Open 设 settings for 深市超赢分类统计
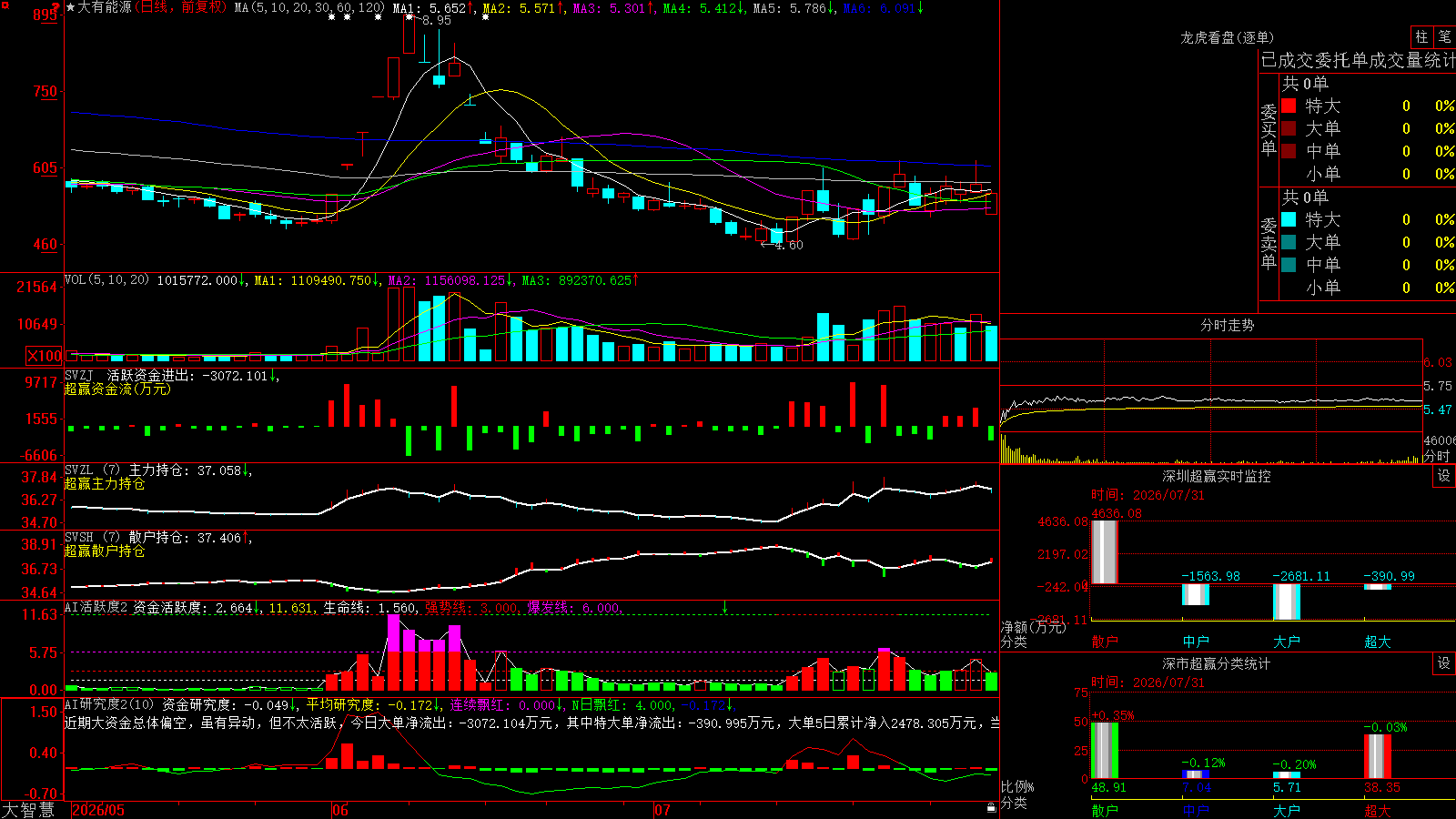The height and width of the screenshot is (819, 1456). (x=1444, y=663)
